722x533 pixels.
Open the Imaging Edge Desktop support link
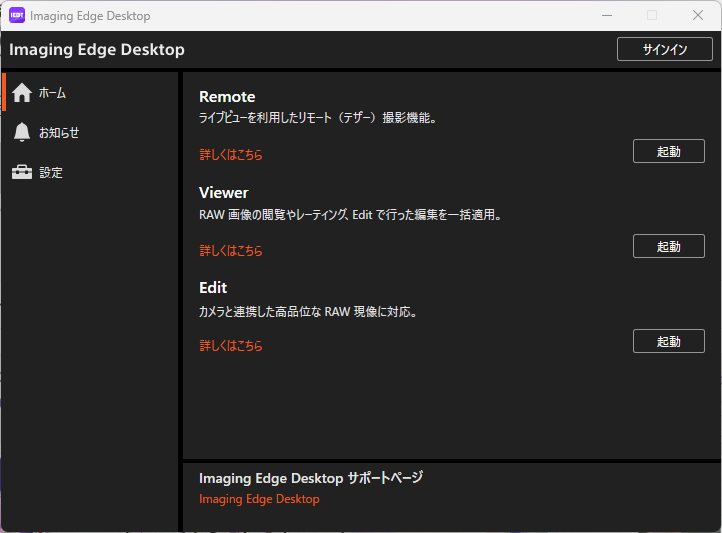point(259,499)
